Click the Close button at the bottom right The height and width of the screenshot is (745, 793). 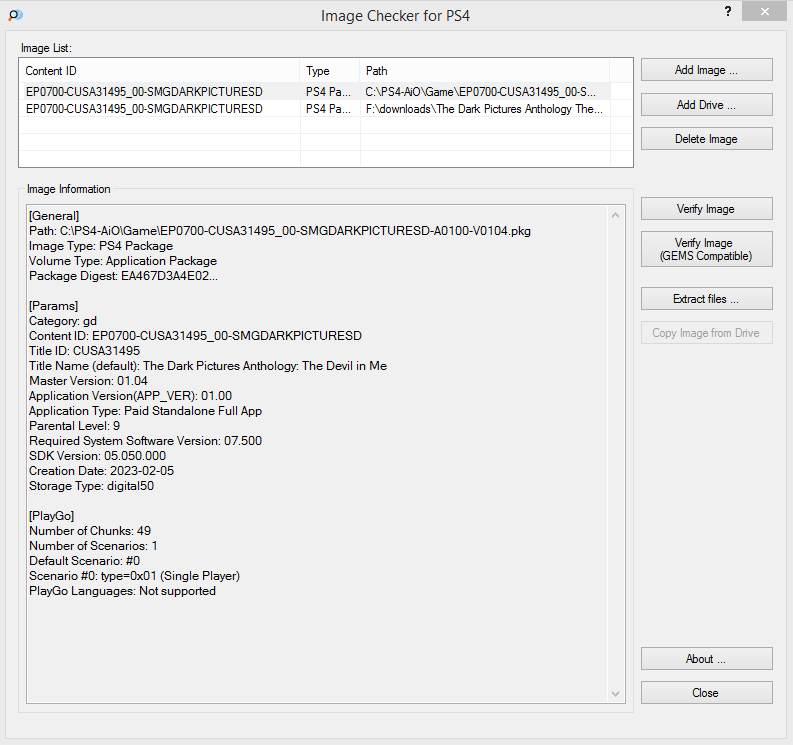(707, 693)
